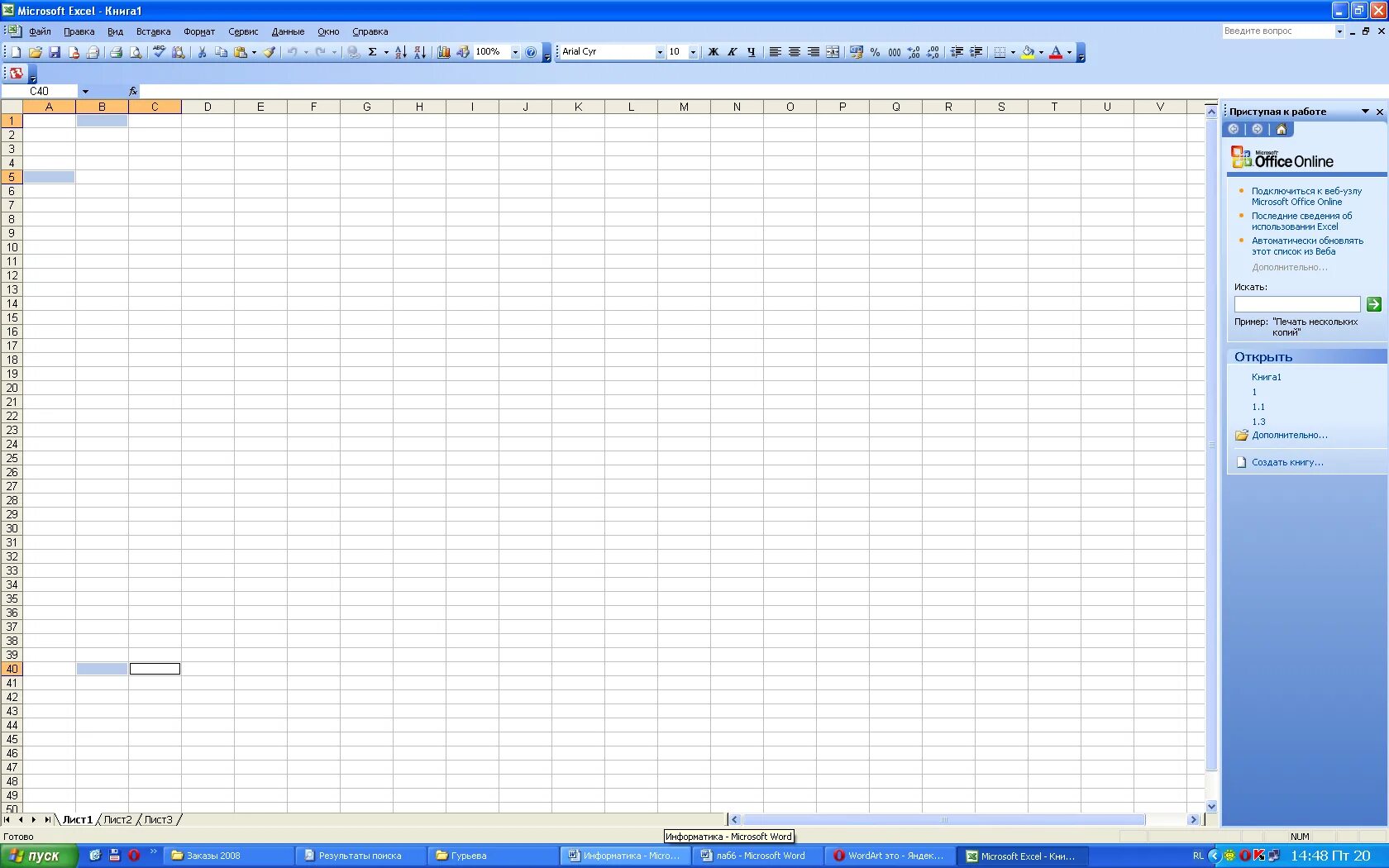Open the Name Box dropdown arrow

(x=85, y=91)
